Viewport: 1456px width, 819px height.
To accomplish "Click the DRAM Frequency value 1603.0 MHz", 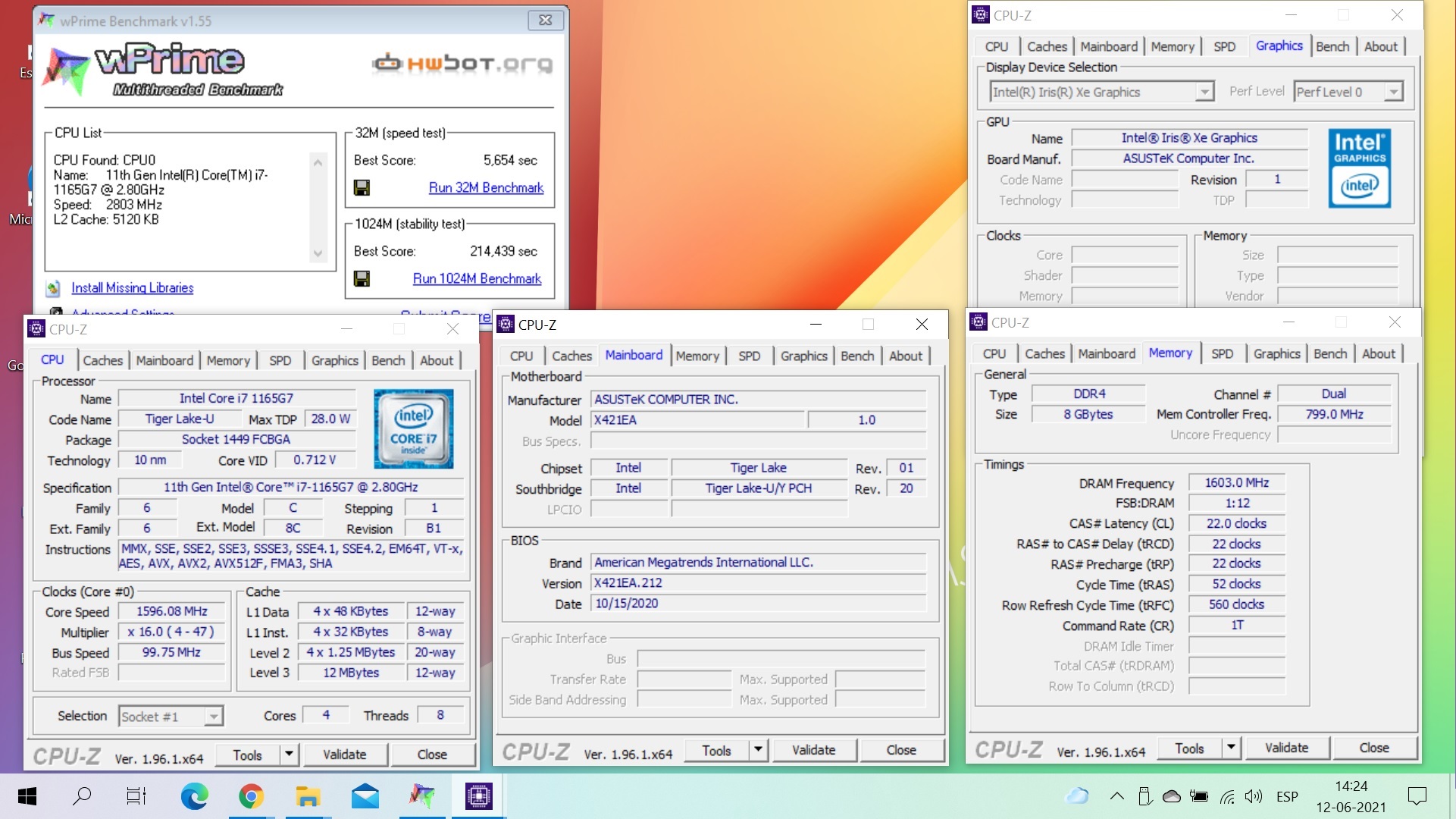I will coord(1236,482).
